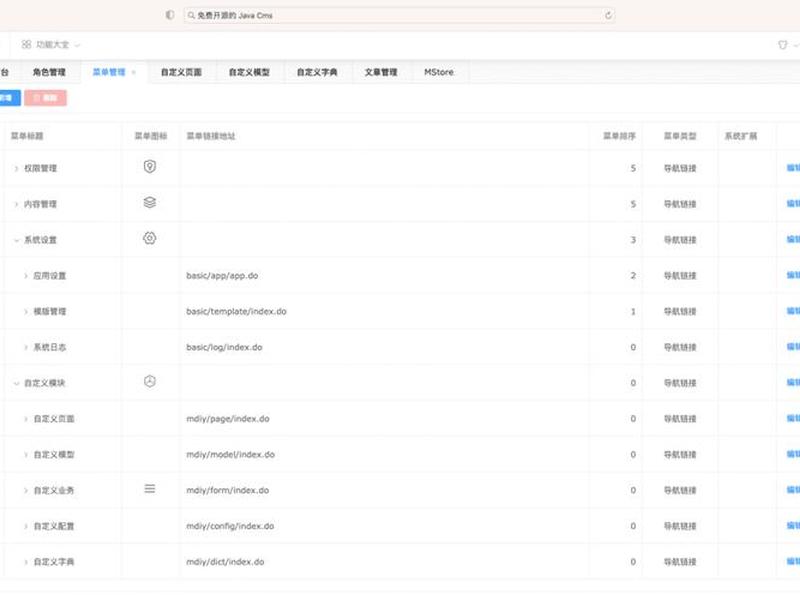Click the 功能大全 label

52,45
